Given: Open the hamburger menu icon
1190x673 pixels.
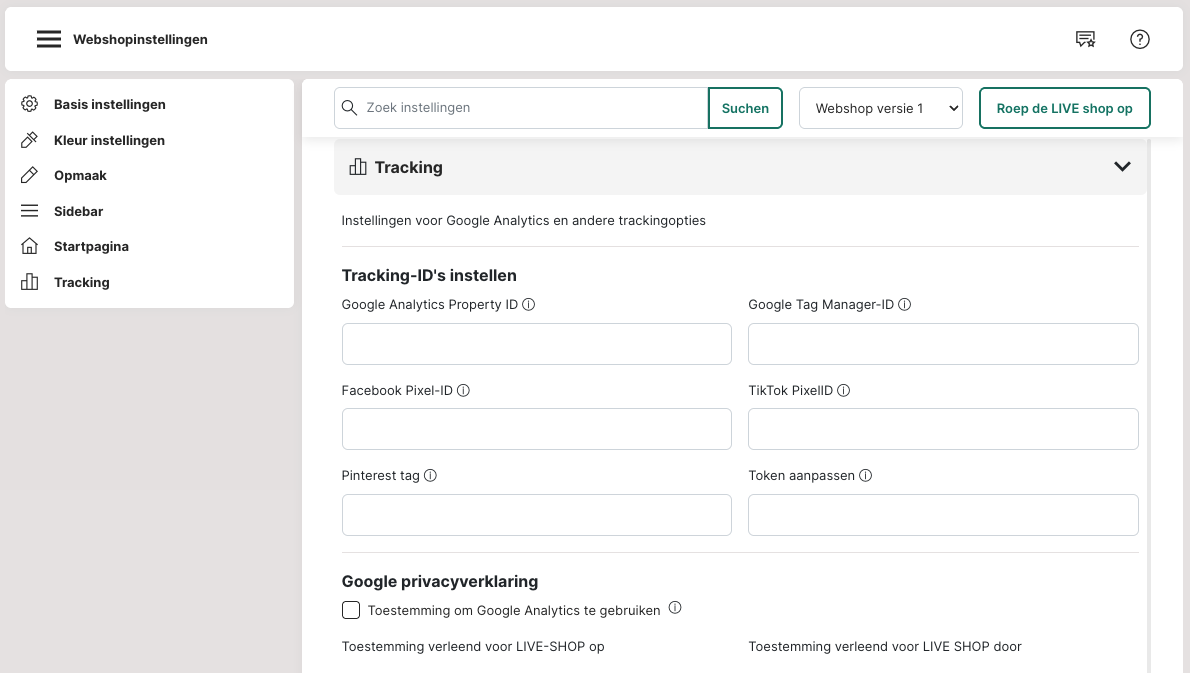Looking at the screenshot, I should coord(49,39).
